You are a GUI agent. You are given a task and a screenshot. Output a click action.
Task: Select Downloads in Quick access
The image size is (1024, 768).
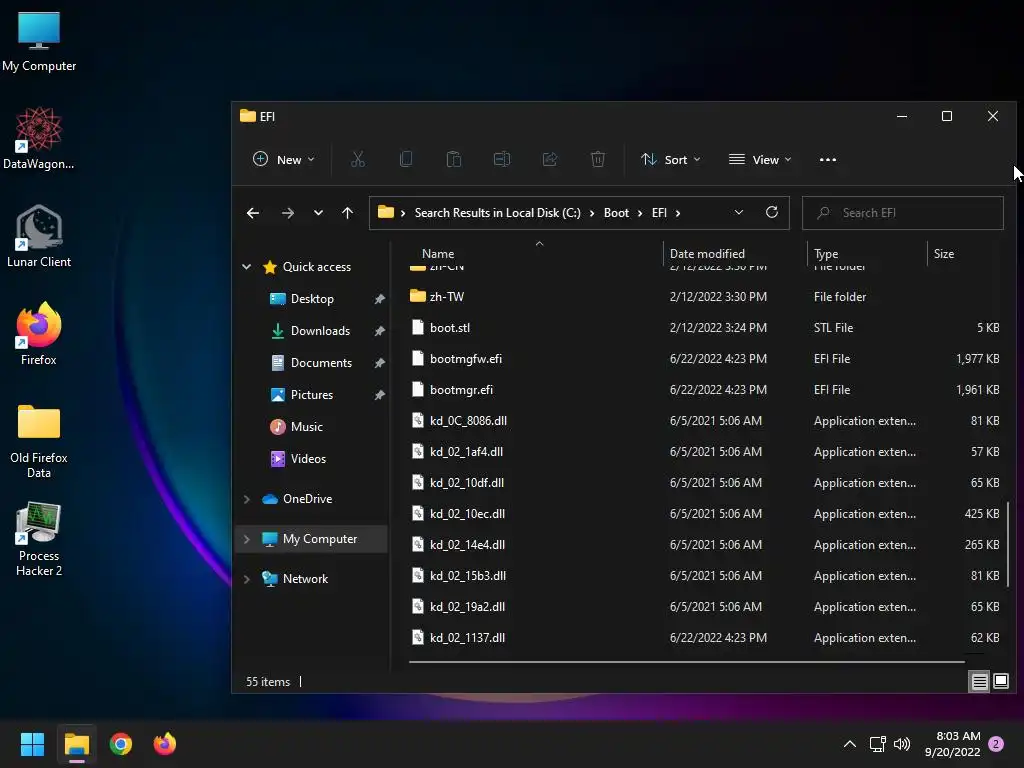pos(320,330)
